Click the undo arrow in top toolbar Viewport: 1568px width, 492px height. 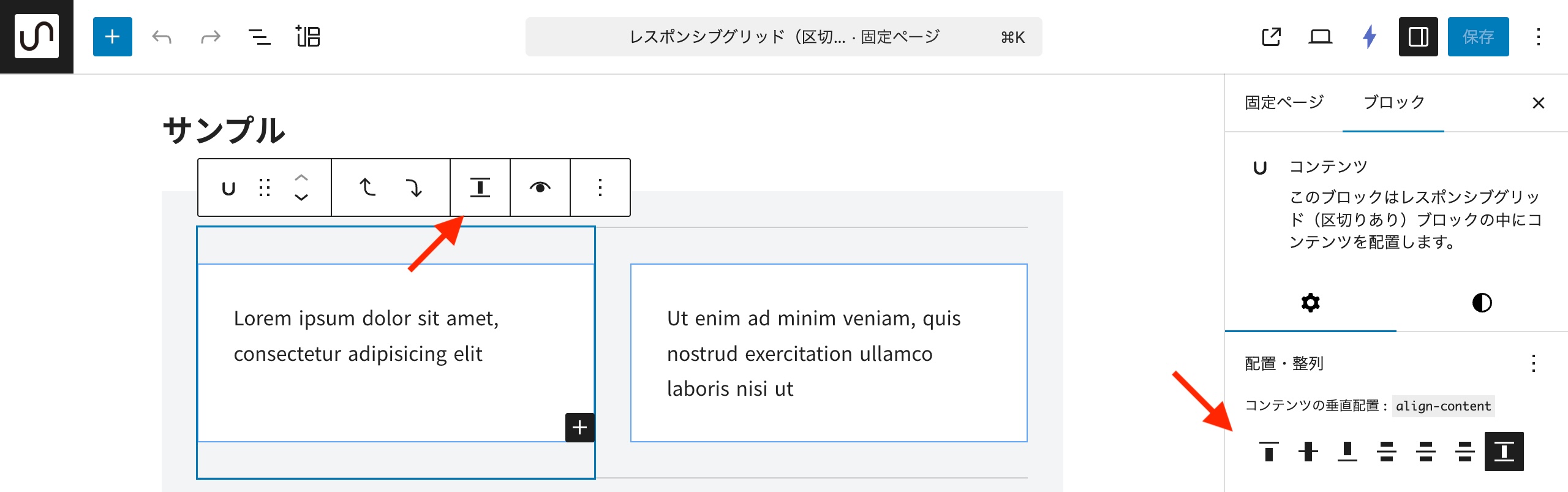(x=162, y=37)
